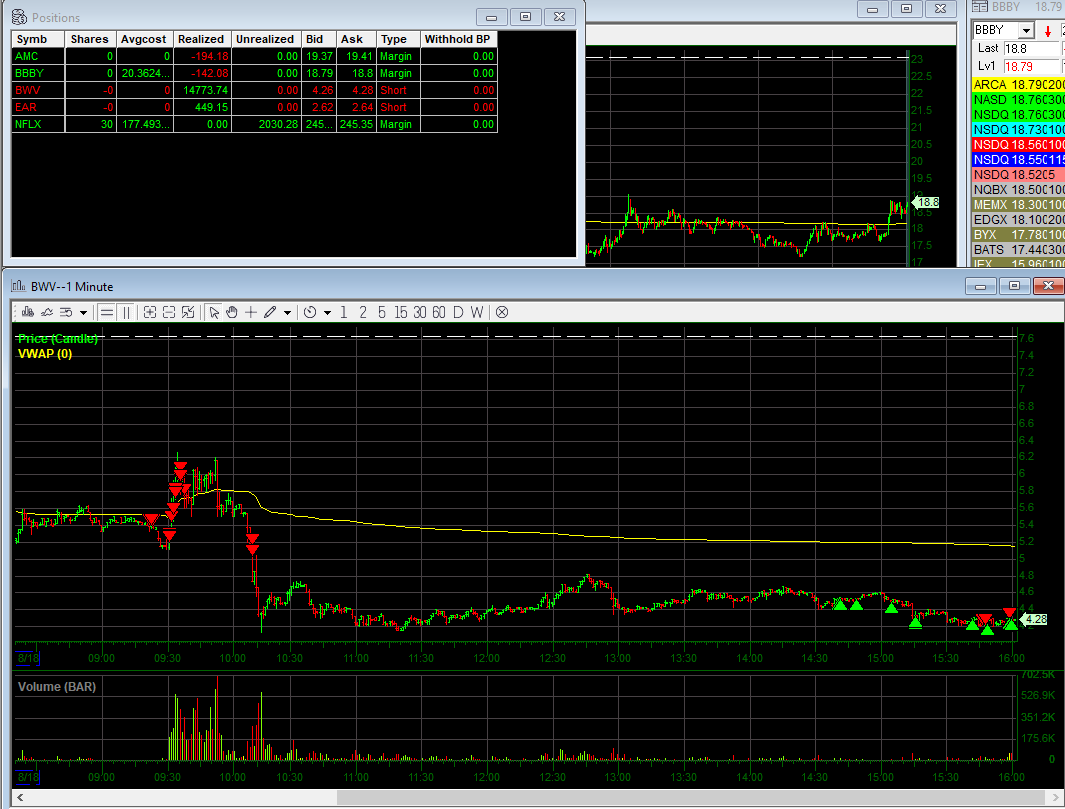Select the EDGX 18.10 quote row
Viewport: 1065px width, 809px height.
[x=1018, y=219]
